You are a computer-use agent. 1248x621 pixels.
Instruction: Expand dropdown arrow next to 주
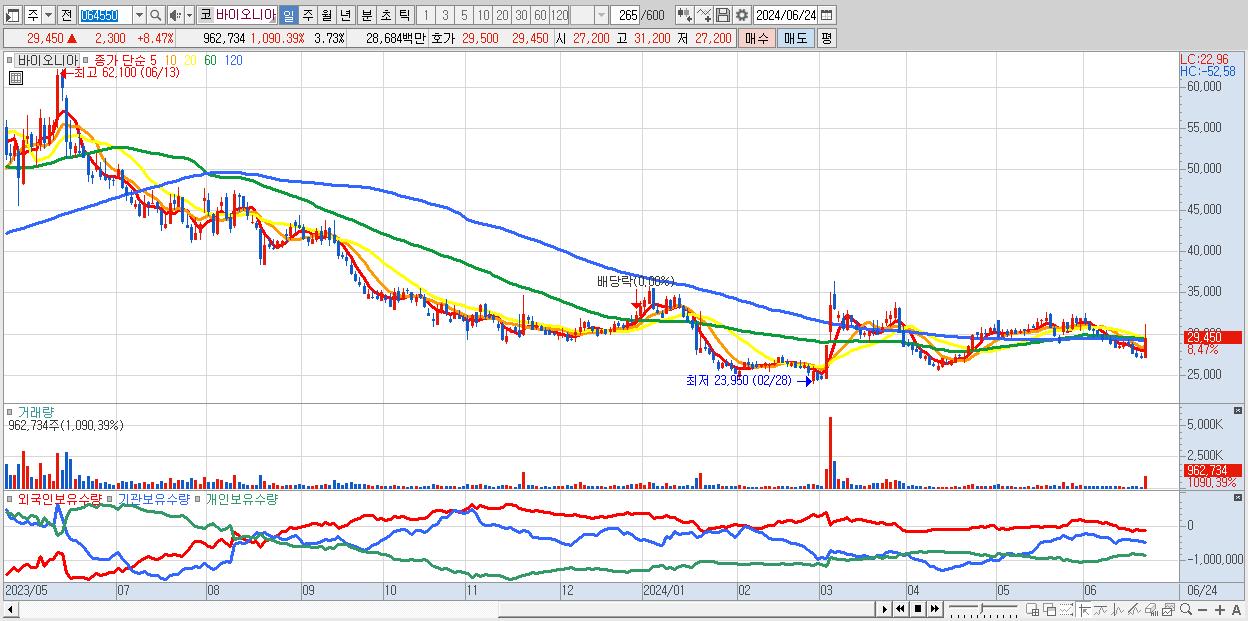click(48, 16)
